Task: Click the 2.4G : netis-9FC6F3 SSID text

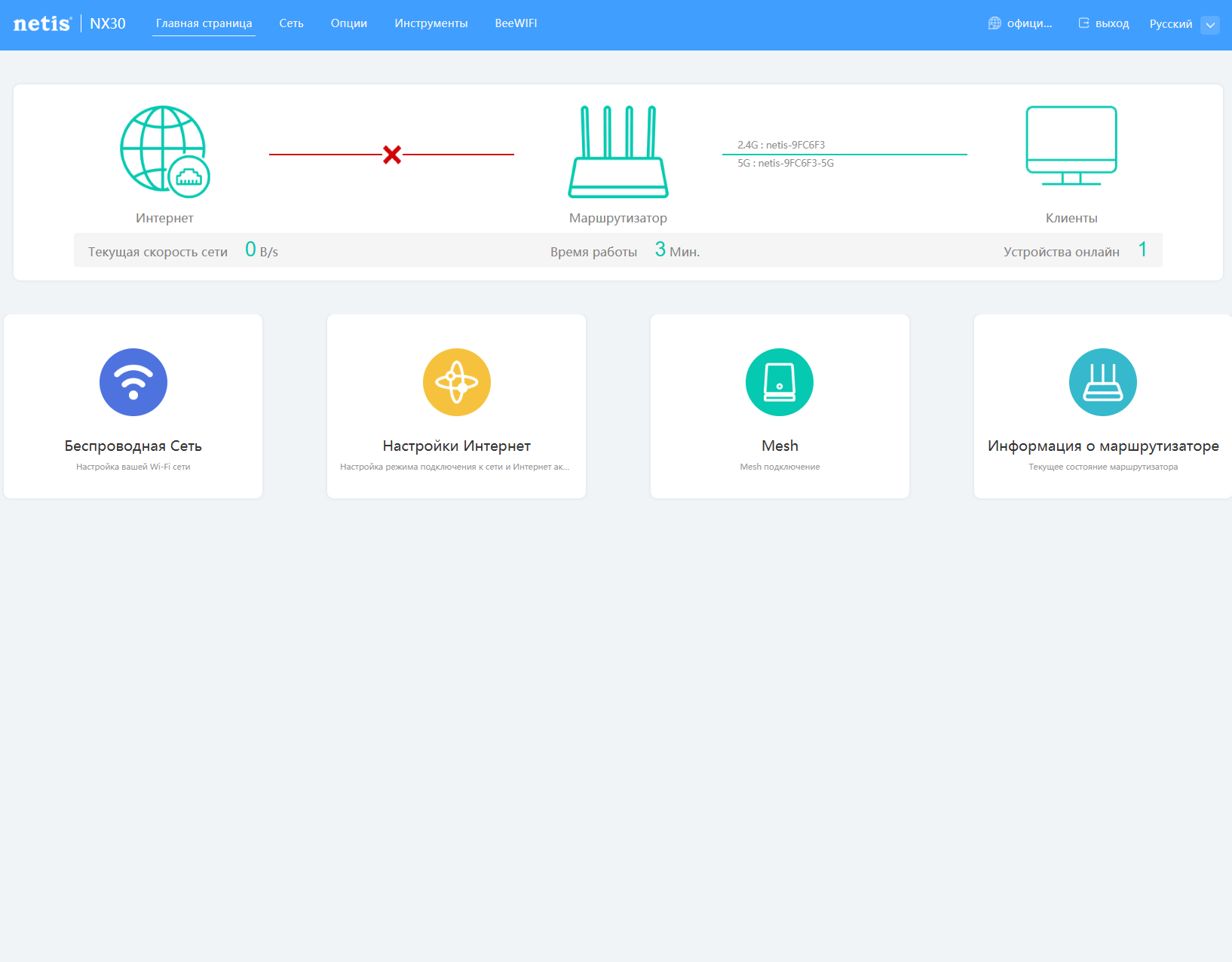Action: (781, 145)
